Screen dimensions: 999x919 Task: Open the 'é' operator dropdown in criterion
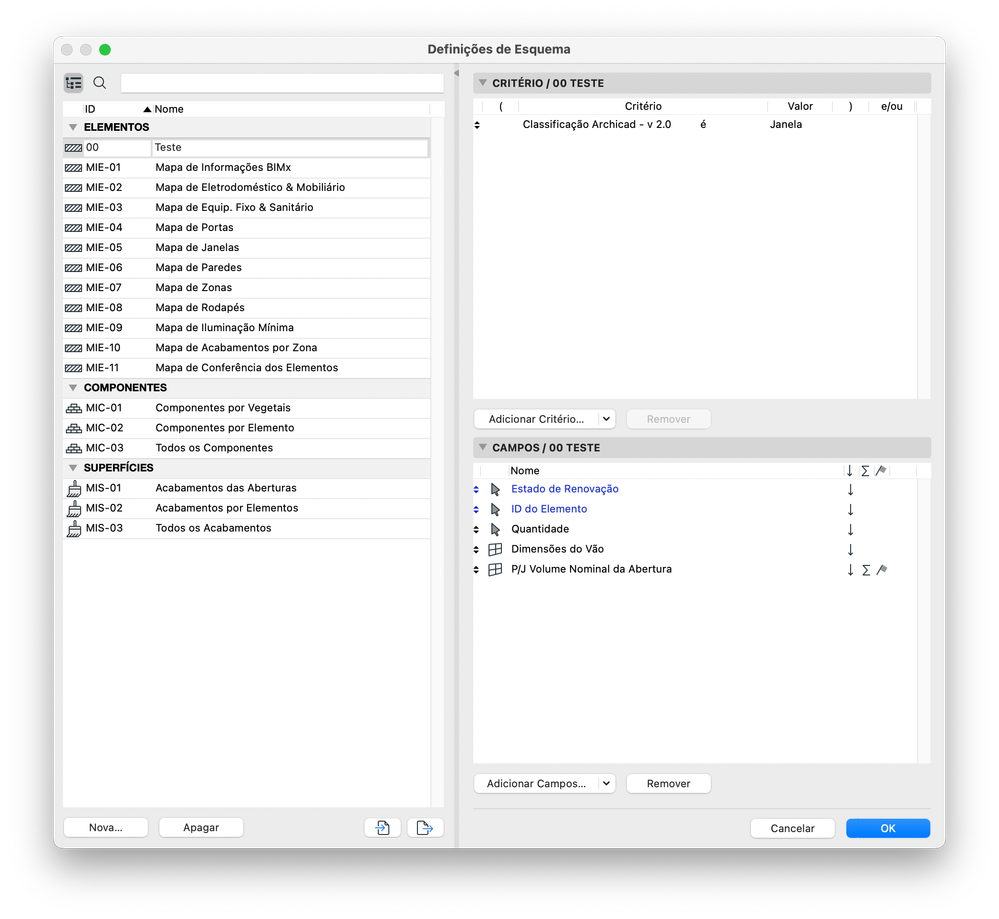pyautogui.click(x=703, y=125)
